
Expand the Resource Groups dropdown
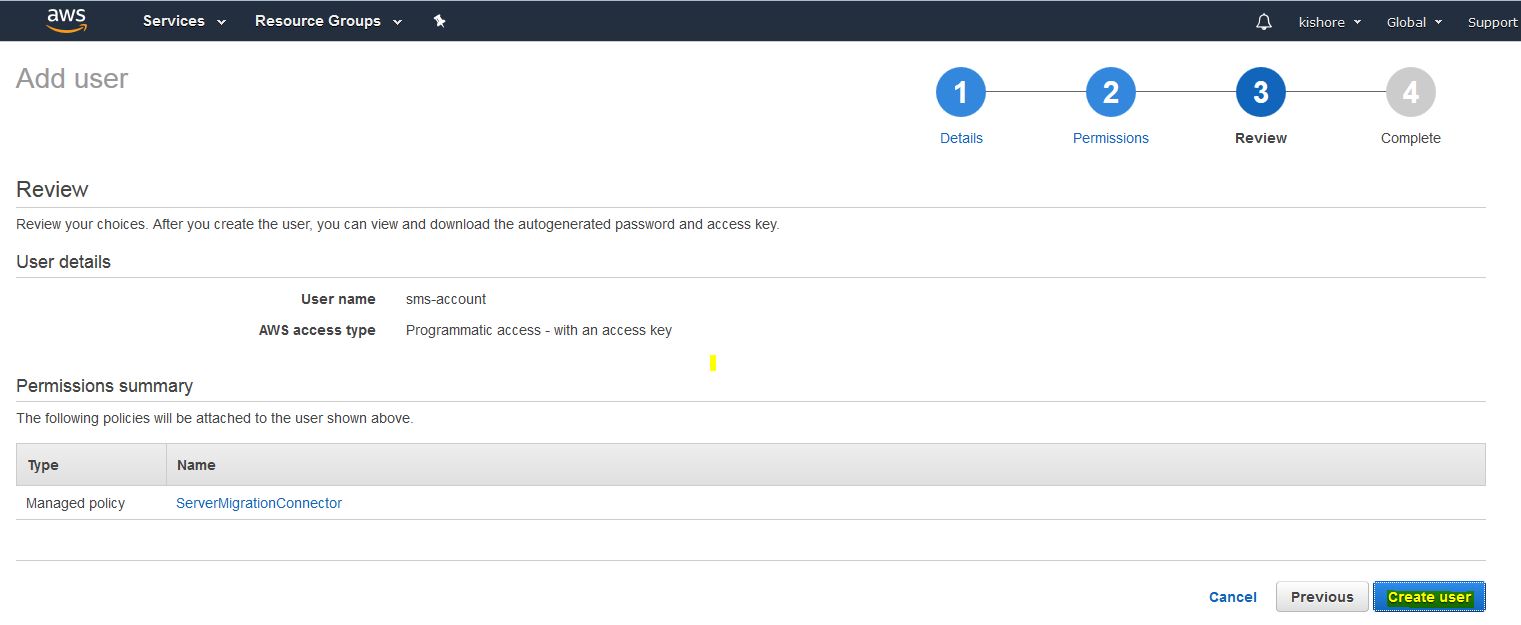point(328,21)
